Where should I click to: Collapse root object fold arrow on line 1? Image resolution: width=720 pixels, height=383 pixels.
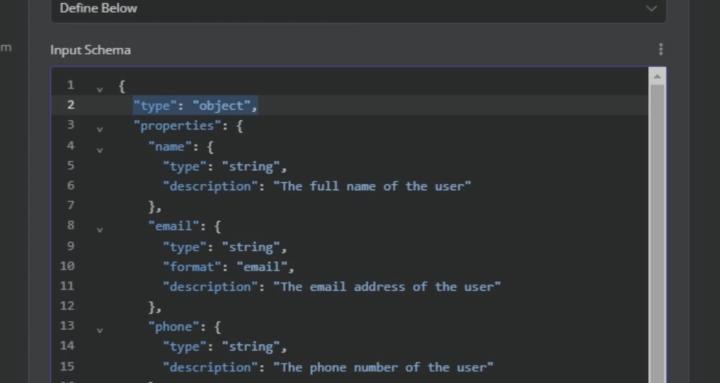pyautogui.click(x=100, y=89)
